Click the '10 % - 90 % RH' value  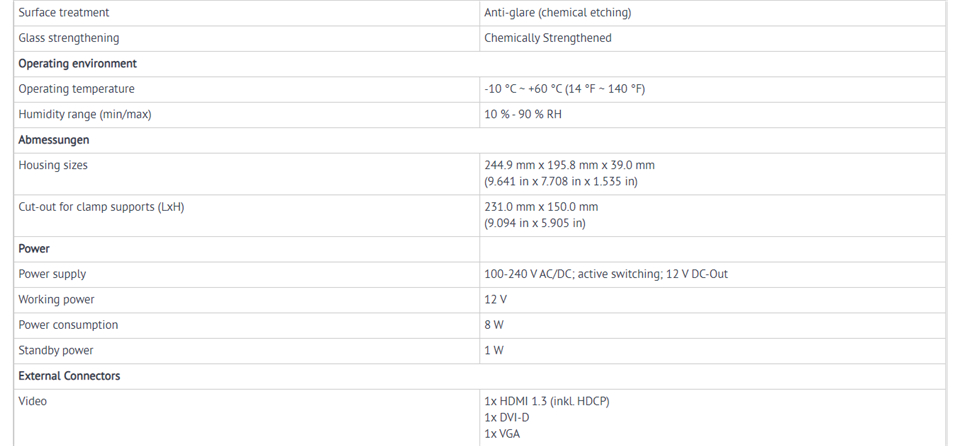point(522,114)
